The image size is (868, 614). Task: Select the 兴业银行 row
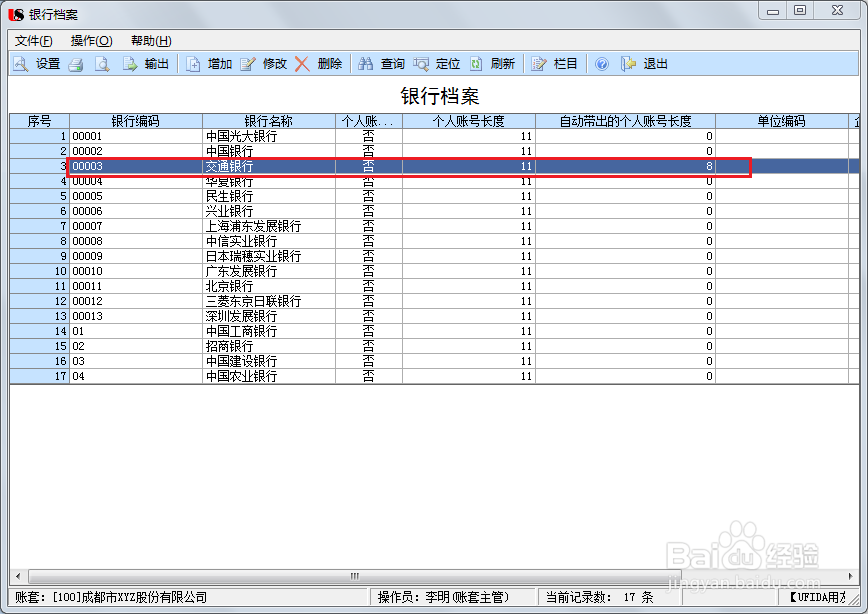tap(435, 211)
